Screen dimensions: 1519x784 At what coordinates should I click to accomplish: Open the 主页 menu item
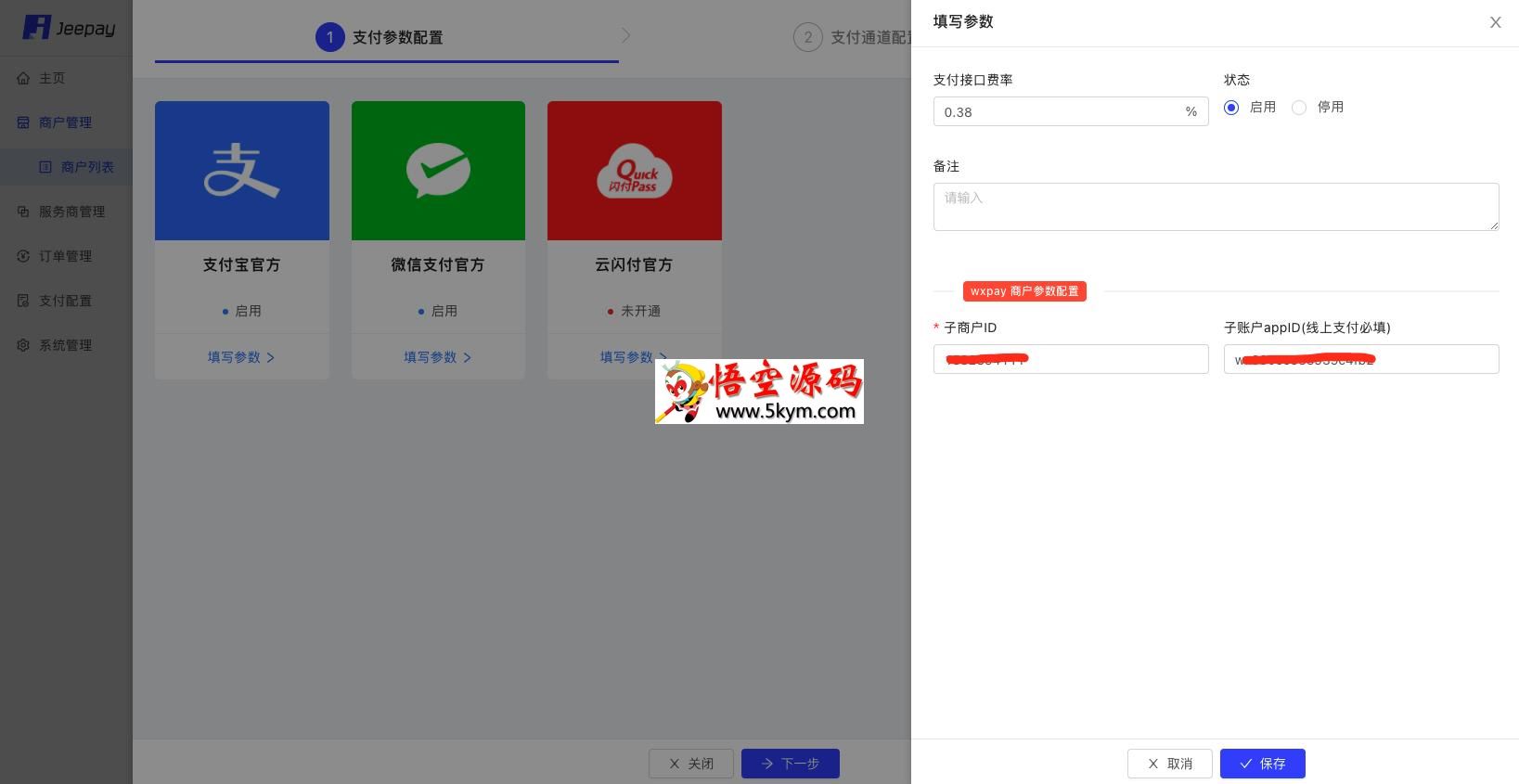[66, 78]
